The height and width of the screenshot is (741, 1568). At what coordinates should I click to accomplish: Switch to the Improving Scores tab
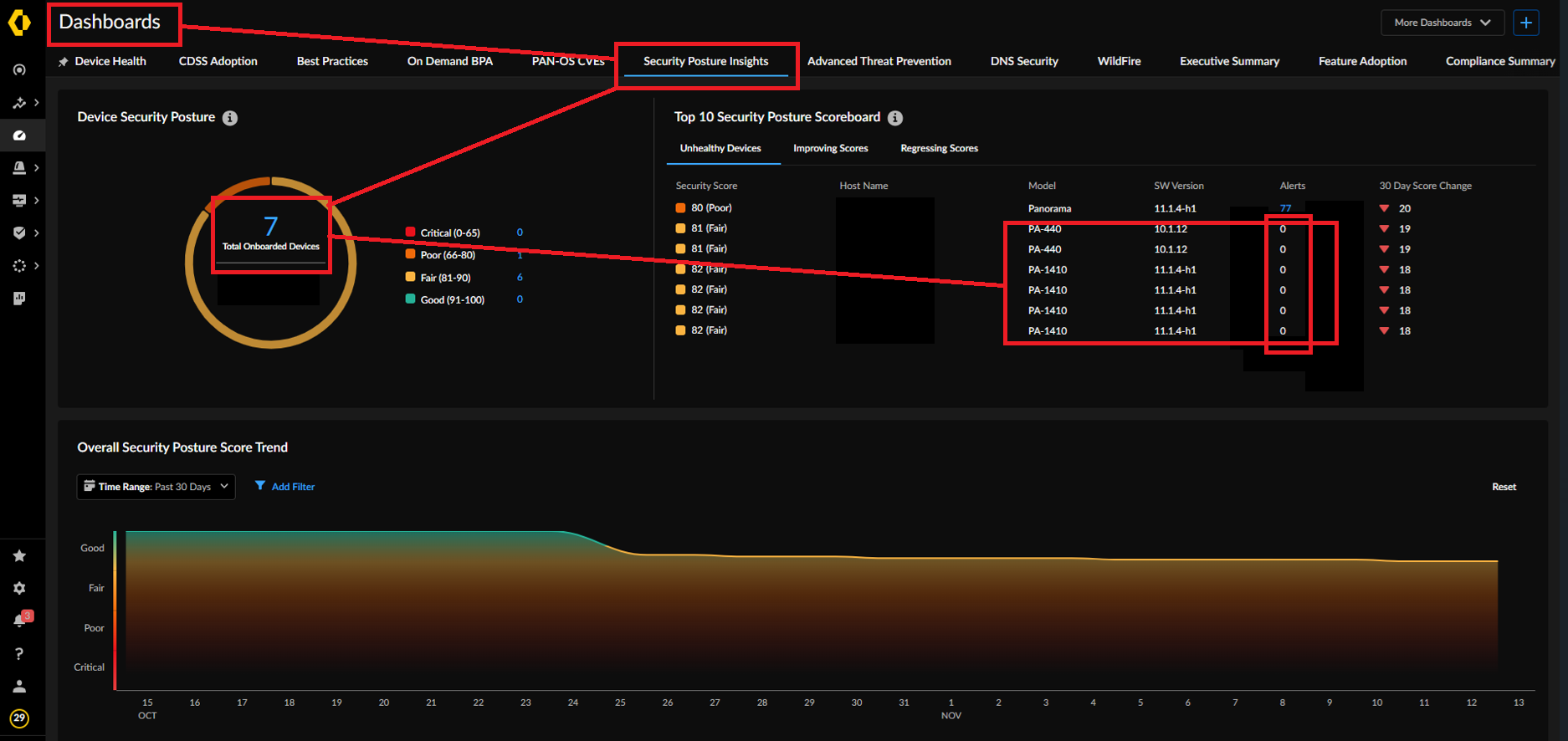click(x=830, y=149)
